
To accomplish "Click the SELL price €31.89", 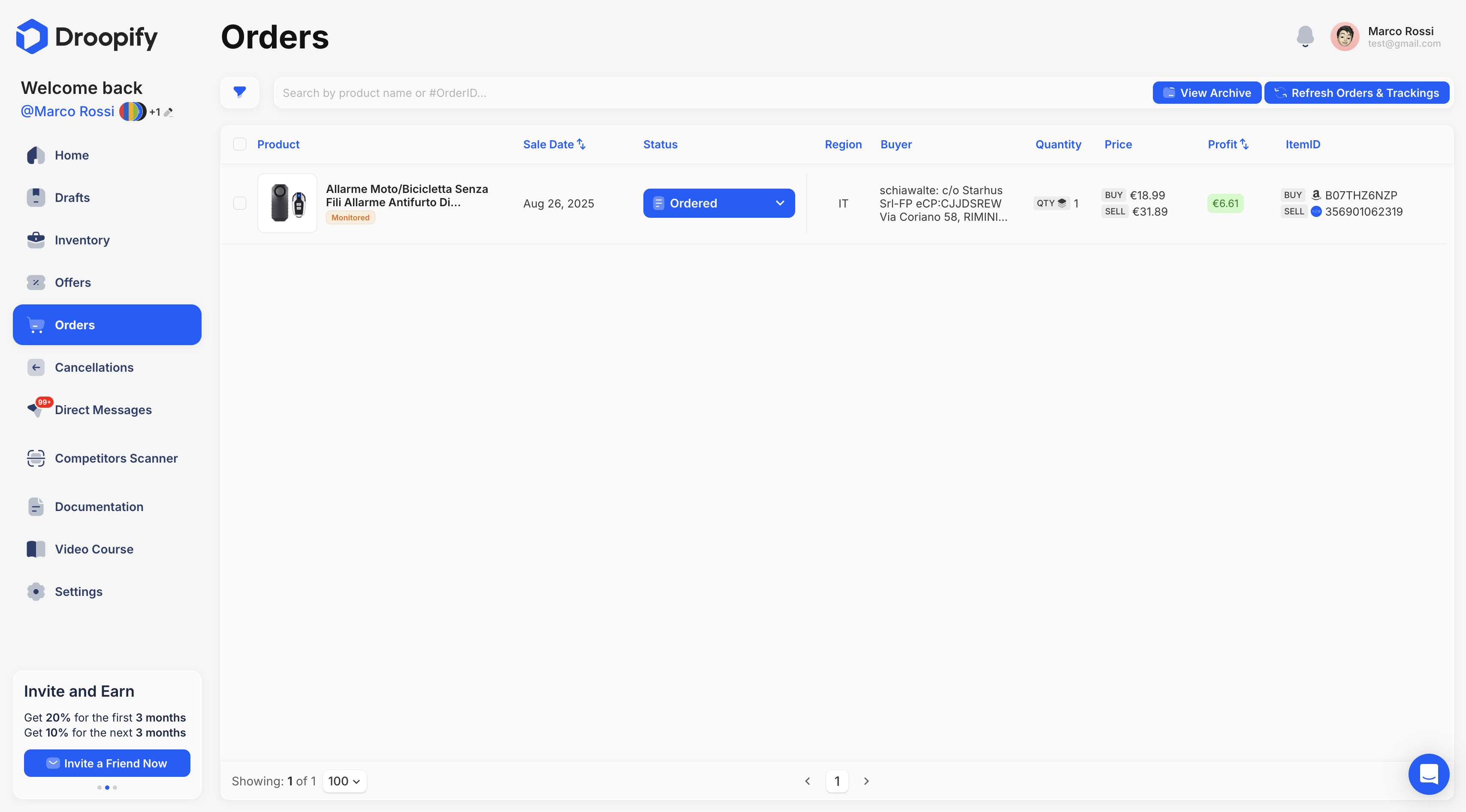I will tap(1149, 212).
